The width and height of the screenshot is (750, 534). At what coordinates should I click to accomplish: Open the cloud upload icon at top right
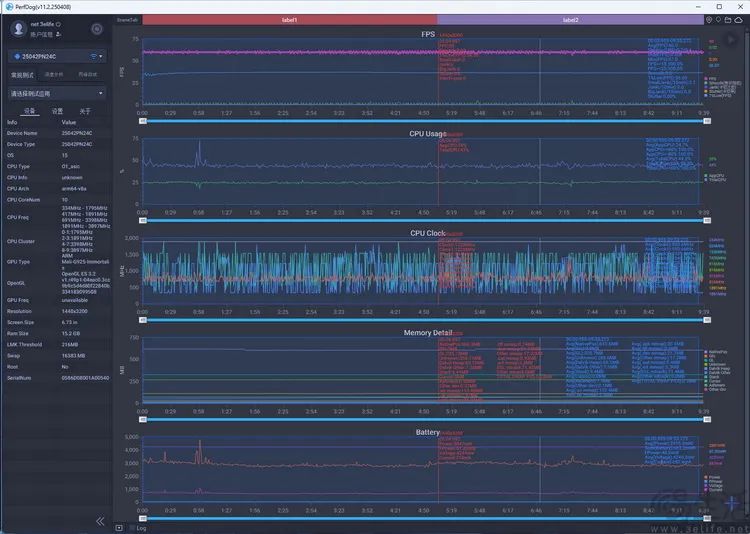(x=738, y=20)
